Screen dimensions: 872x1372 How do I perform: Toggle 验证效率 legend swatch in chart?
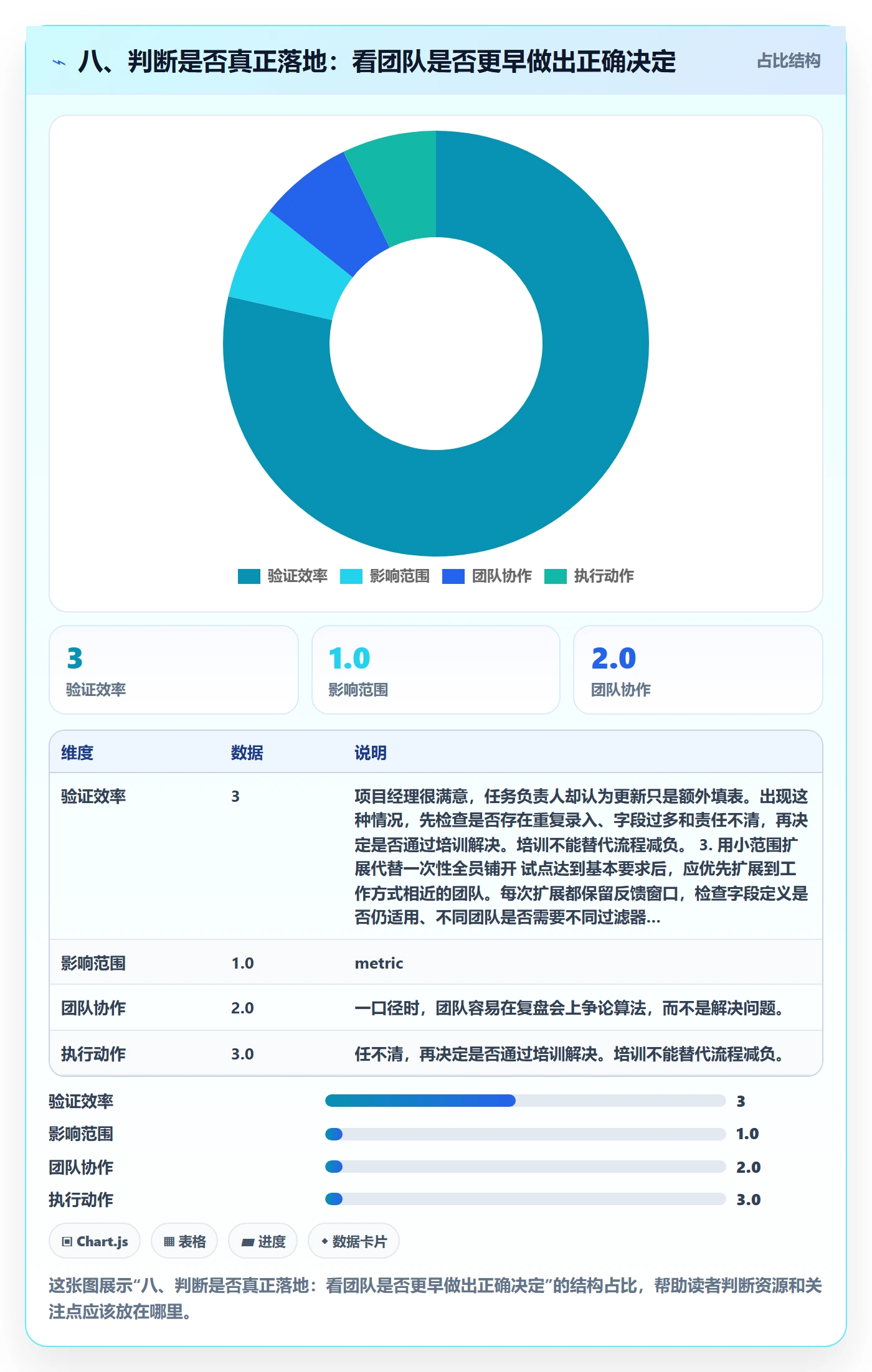[249, 576]
